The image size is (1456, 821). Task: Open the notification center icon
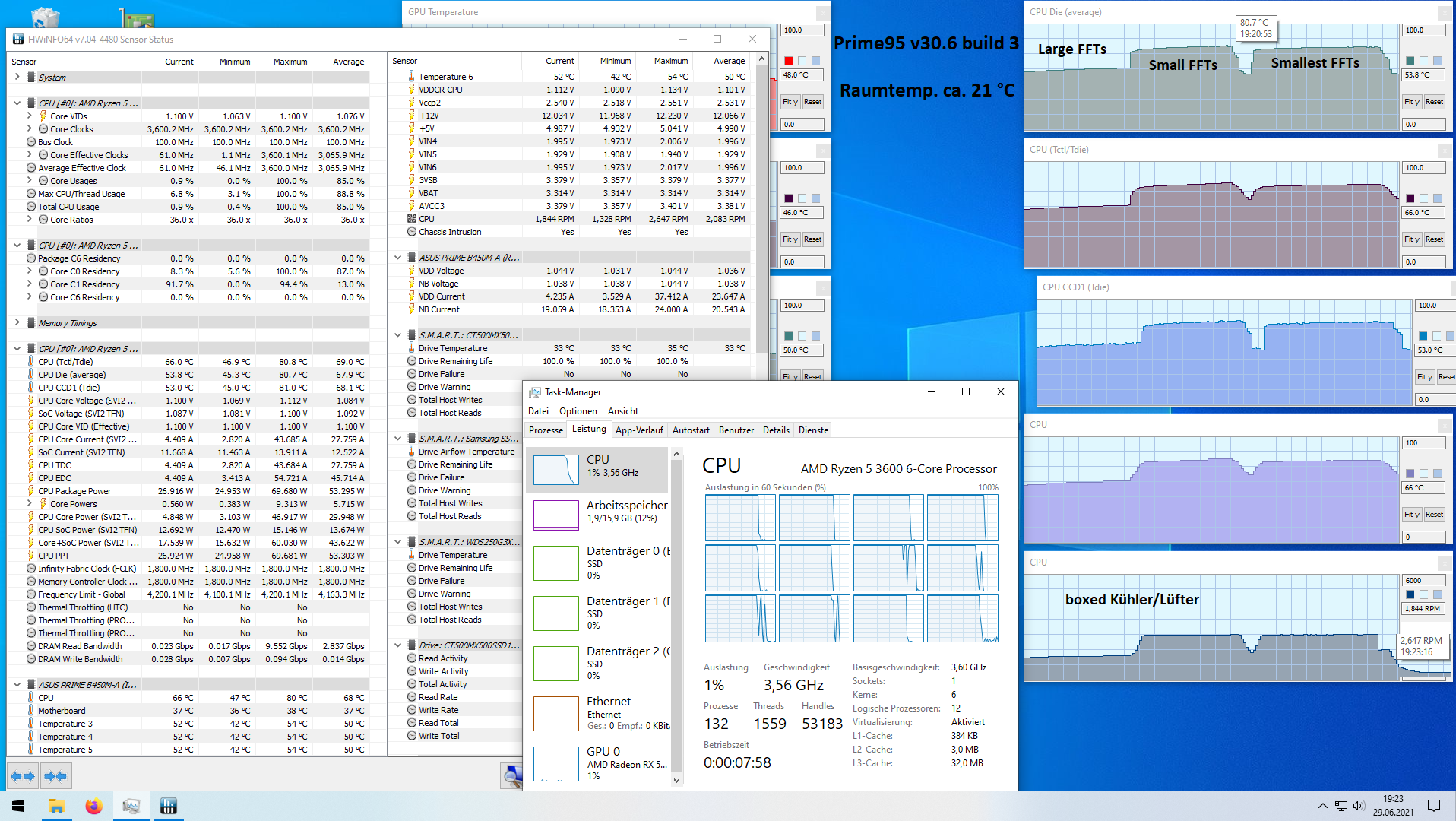pyautogui.click(x=1434, y=806)
